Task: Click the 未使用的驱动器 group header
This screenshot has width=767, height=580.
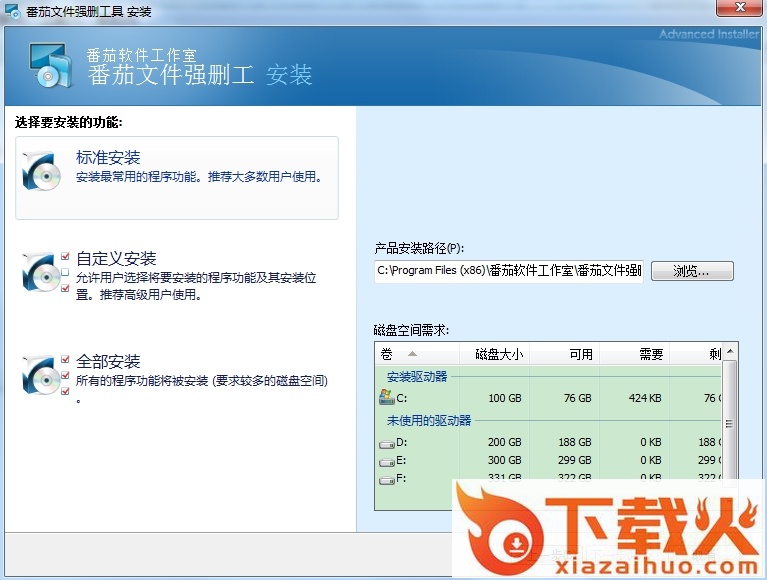Action: coord(429,420)
